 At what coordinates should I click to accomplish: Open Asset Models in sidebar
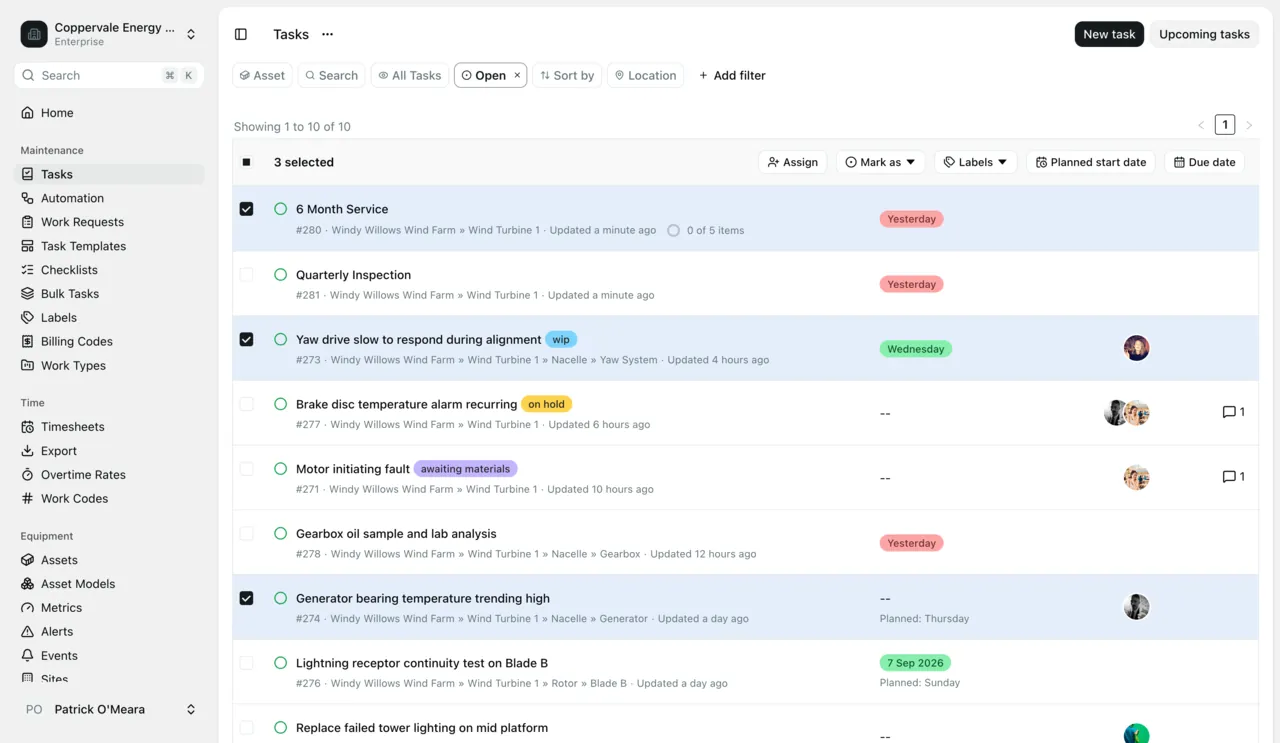click(x=110, y=584)
